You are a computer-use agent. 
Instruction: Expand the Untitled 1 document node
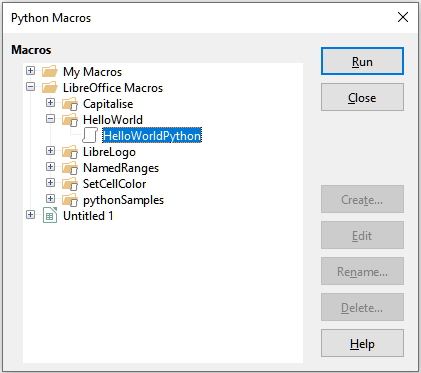30,215
